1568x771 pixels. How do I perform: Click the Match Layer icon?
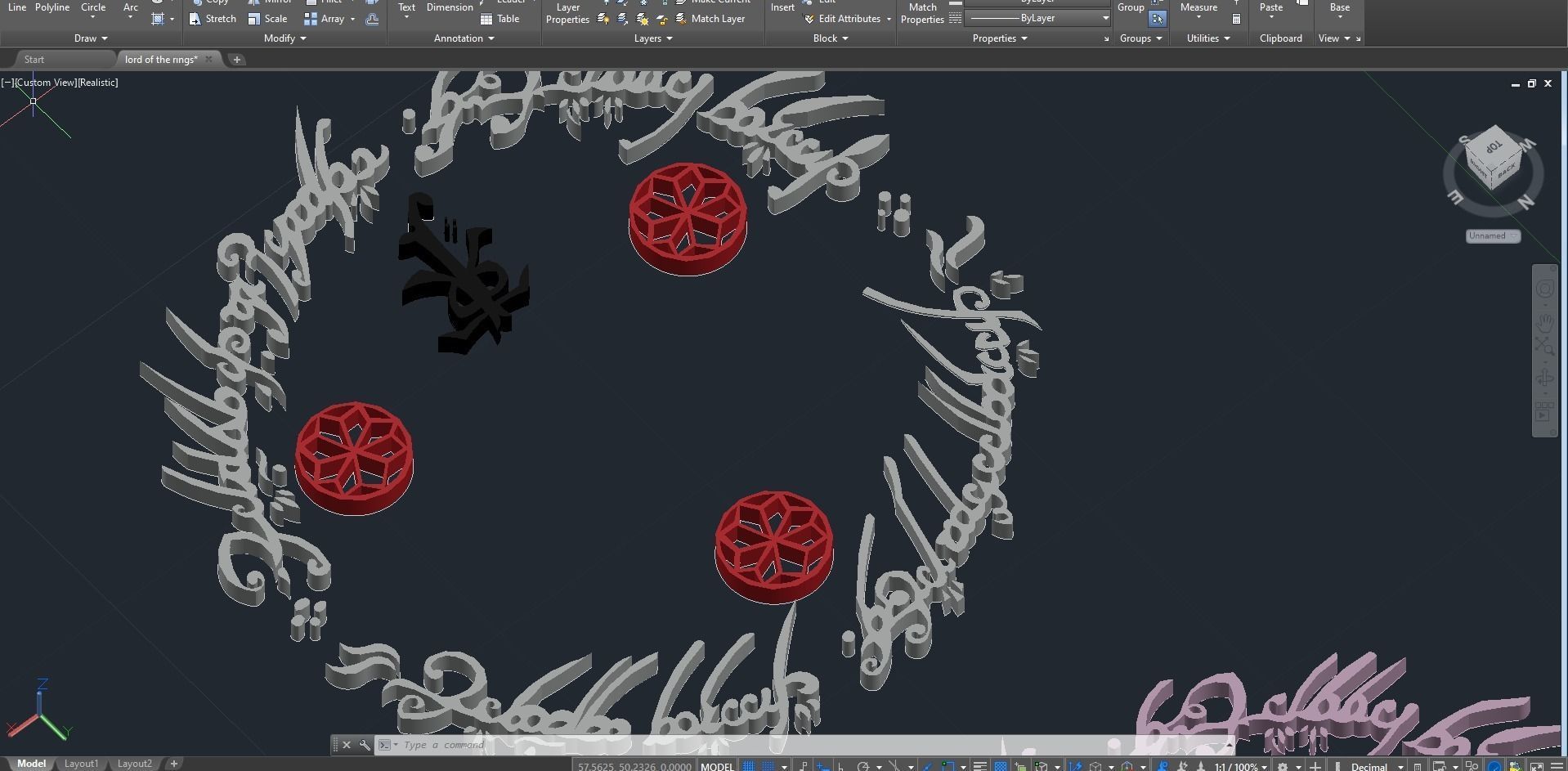pyautogui.click(x=681, y=19)
